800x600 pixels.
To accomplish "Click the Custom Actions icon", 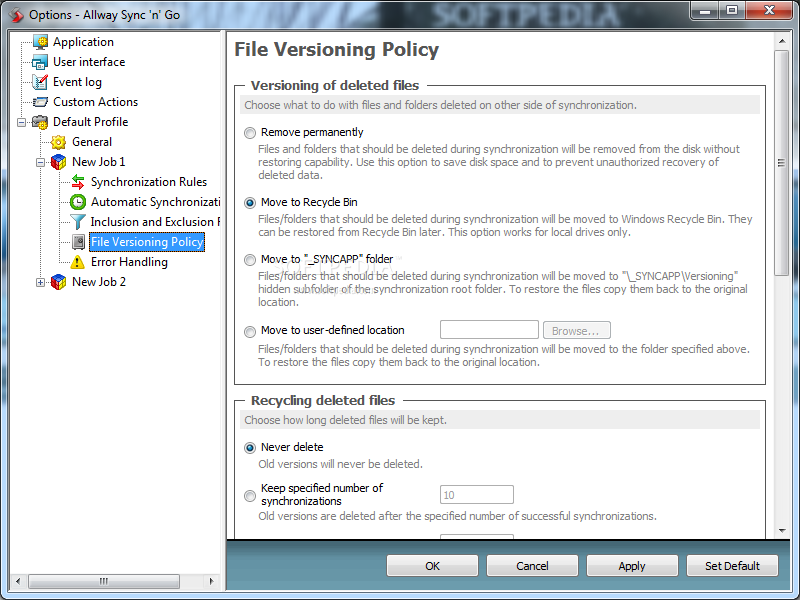I will click(40, 102).
